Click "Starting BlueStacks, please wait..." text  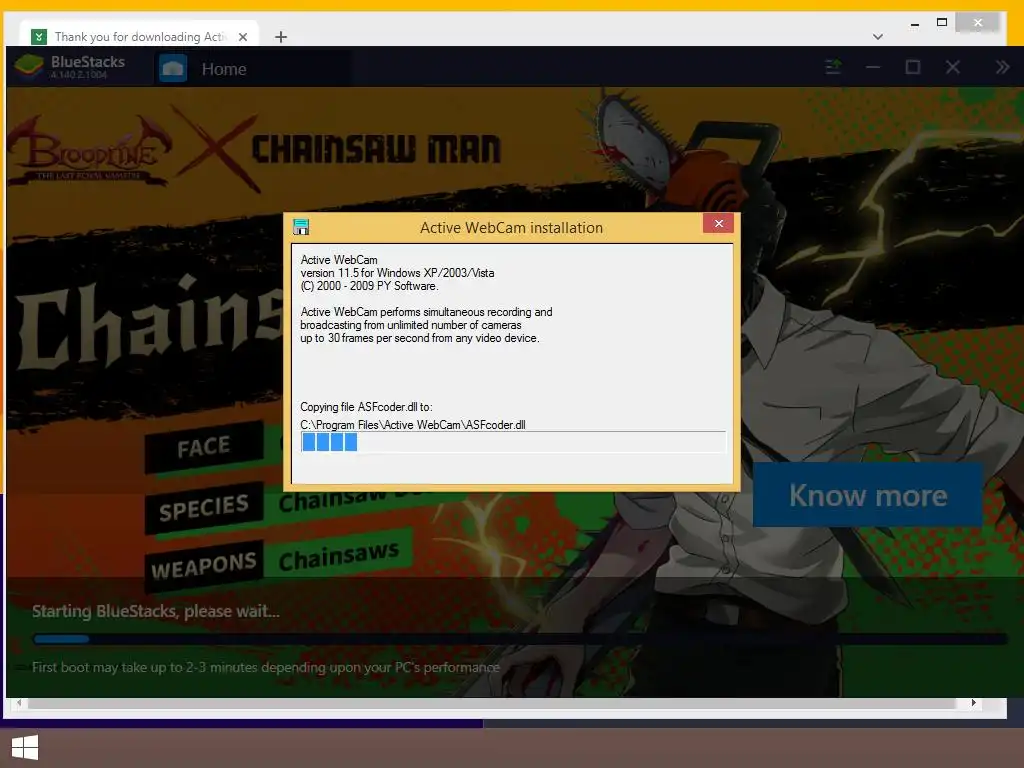pyautogui.click(x=155, y=611)
